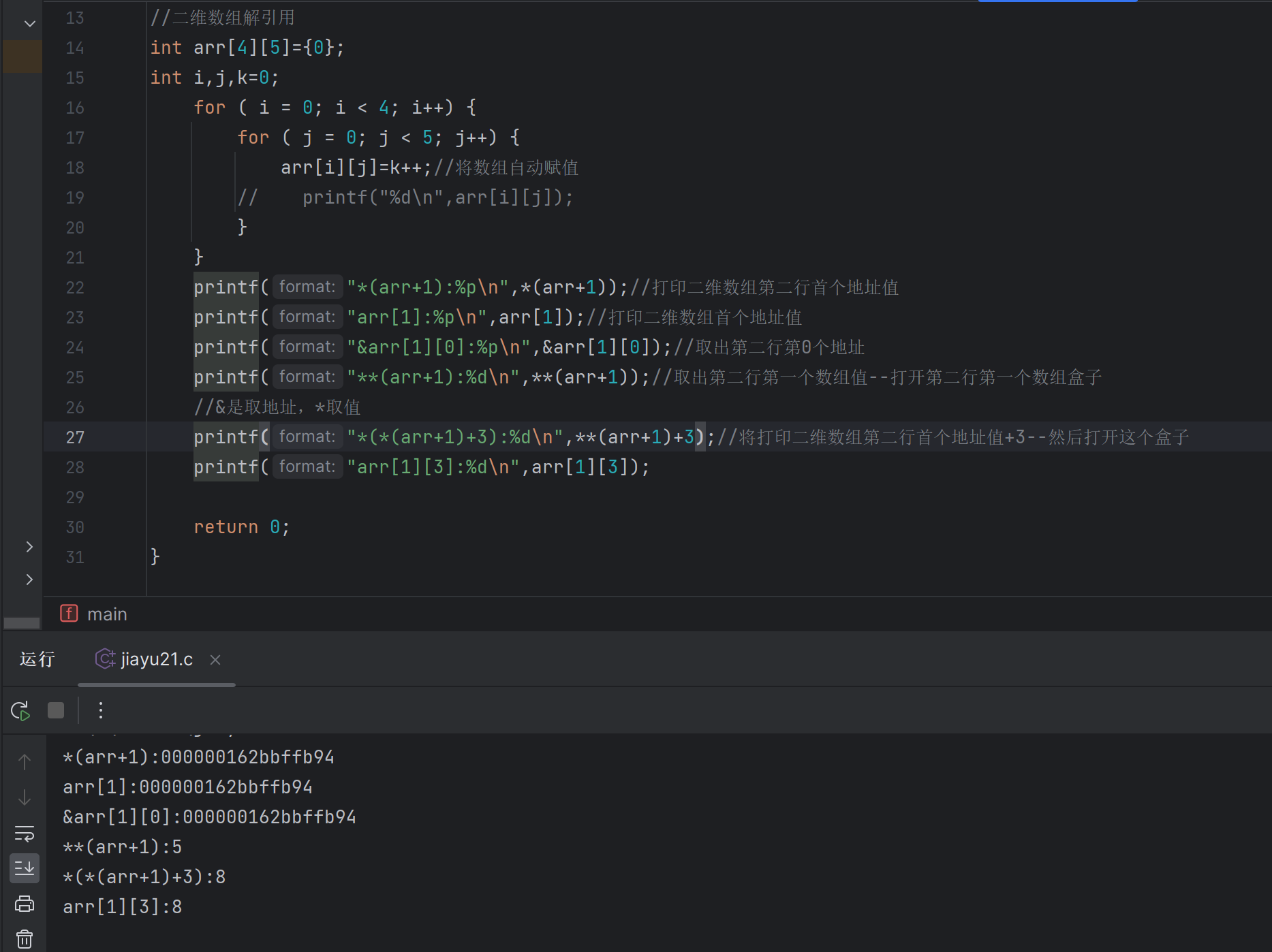
Task: Click the format: hint on line 23
Action: pyautogui.click(x=307, y=317)
